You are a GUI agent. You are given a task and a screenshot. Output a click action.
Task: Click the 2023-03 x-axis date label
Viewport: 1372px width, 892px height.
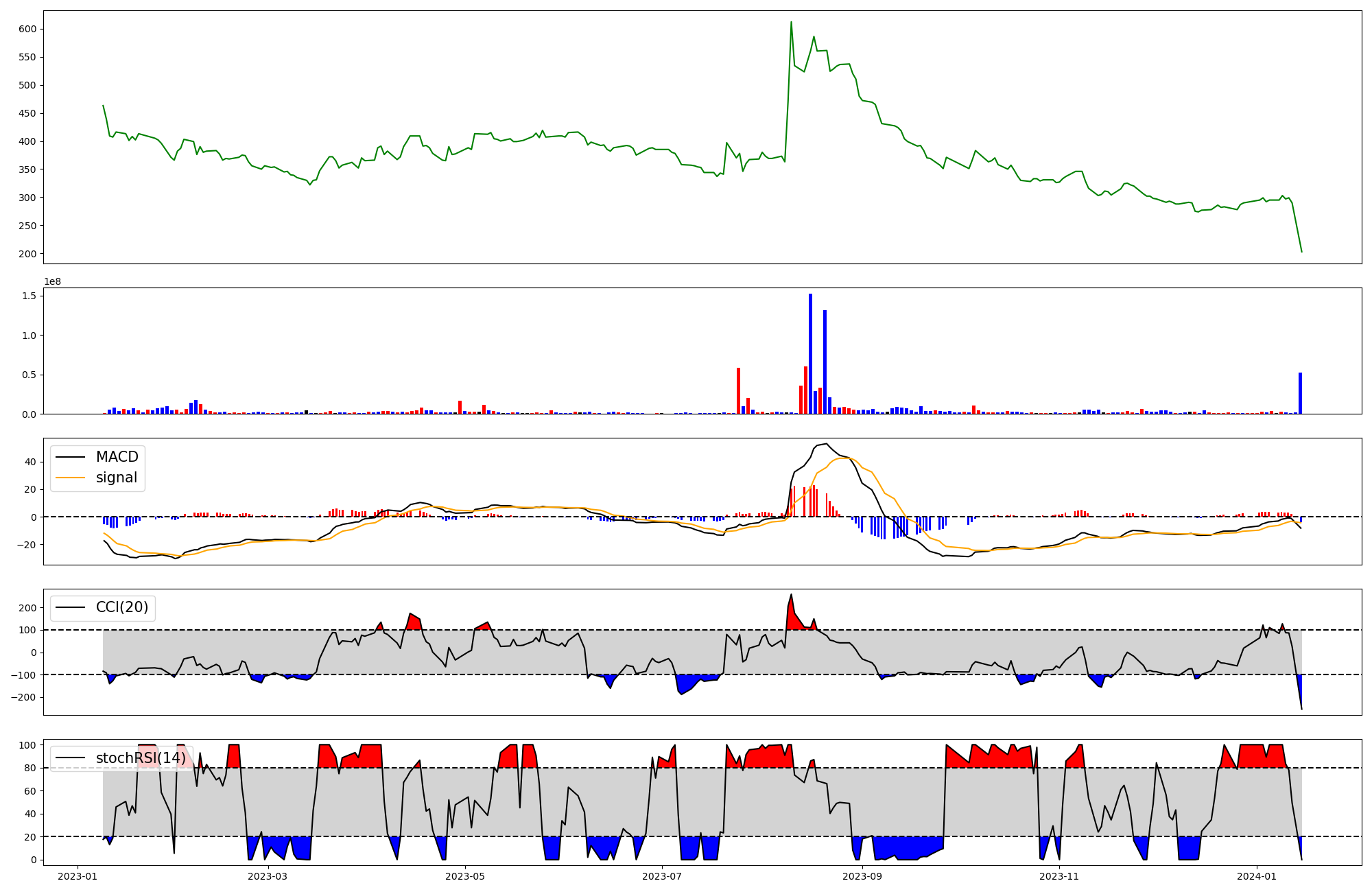pos(268,876)
